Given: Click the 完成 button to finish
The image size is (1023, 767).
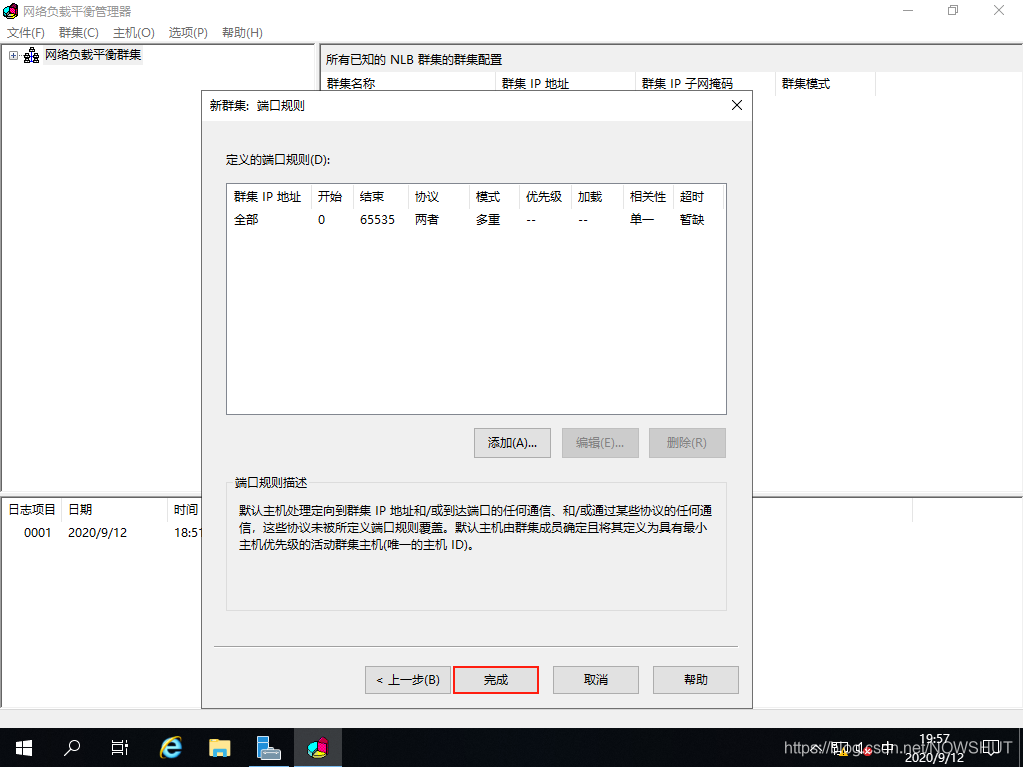Looking at the screenshot, I should 496,680.
